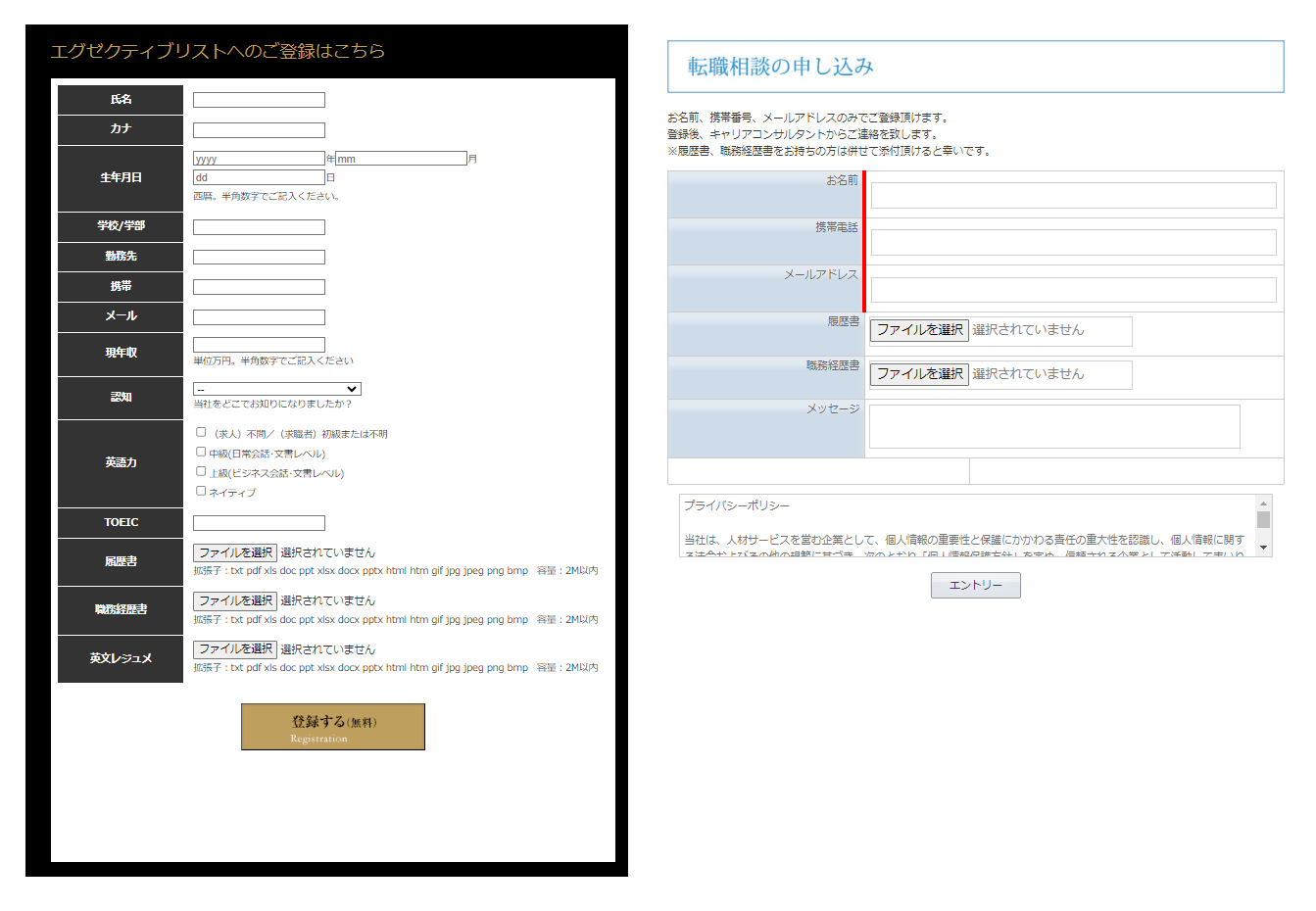Image resolution: width=1316 pixels, height=911 pixels.
Task: Click the お名前 input field
Action: pos(1074,195)
